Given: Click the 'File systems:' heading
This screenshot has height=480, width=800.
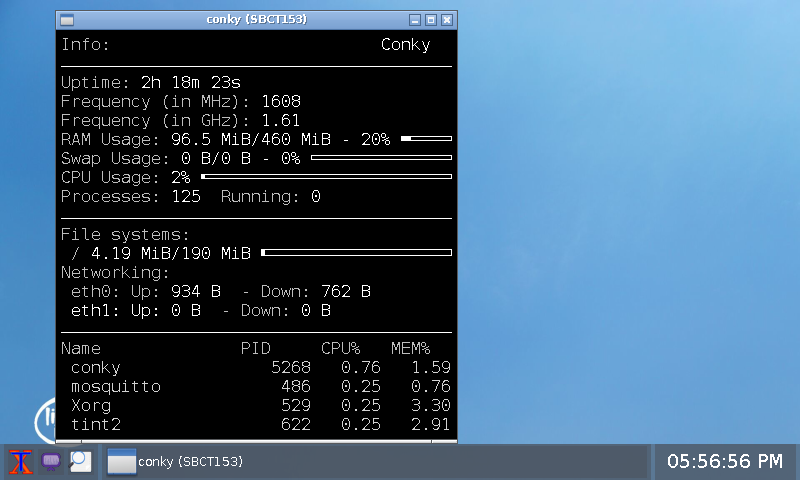Looking at the screenshot, I should click(125, 235).
